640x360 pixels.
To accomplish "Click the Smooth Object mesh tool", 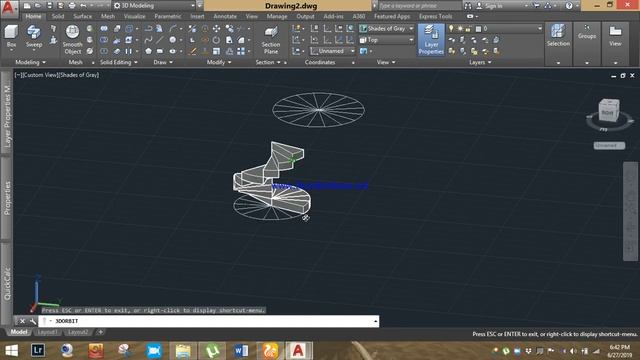I will click(x=73, y=39).
